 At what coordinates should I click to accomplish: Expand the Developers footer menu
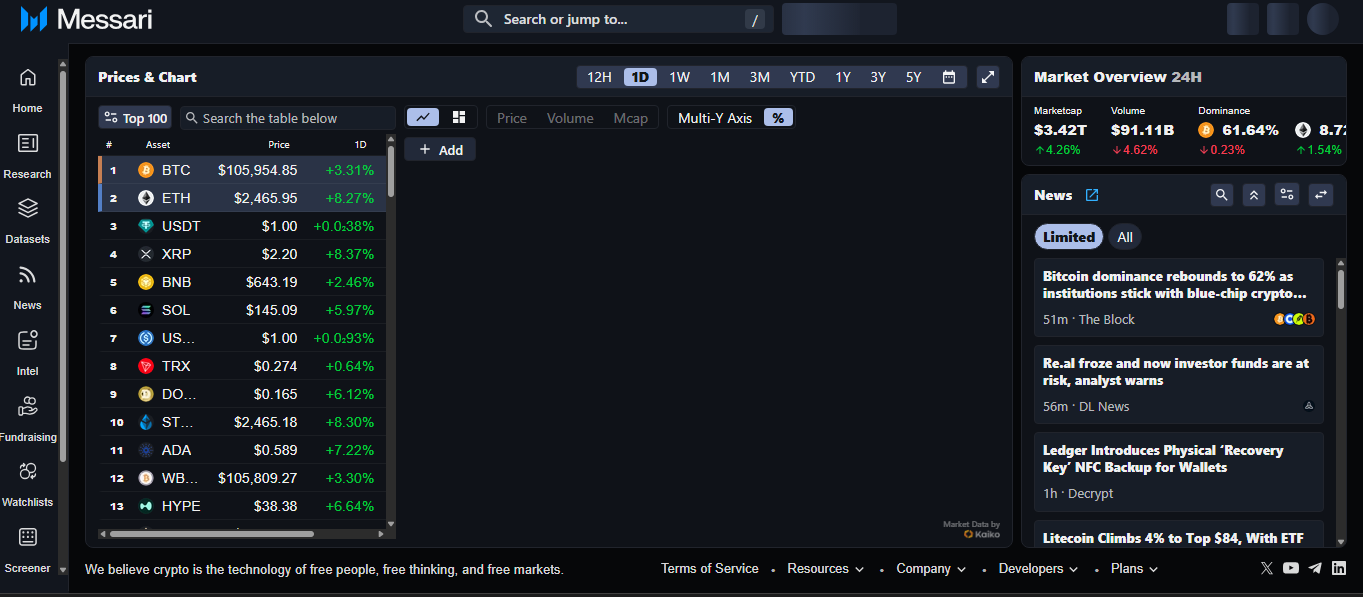click(x=1038, y=568)
